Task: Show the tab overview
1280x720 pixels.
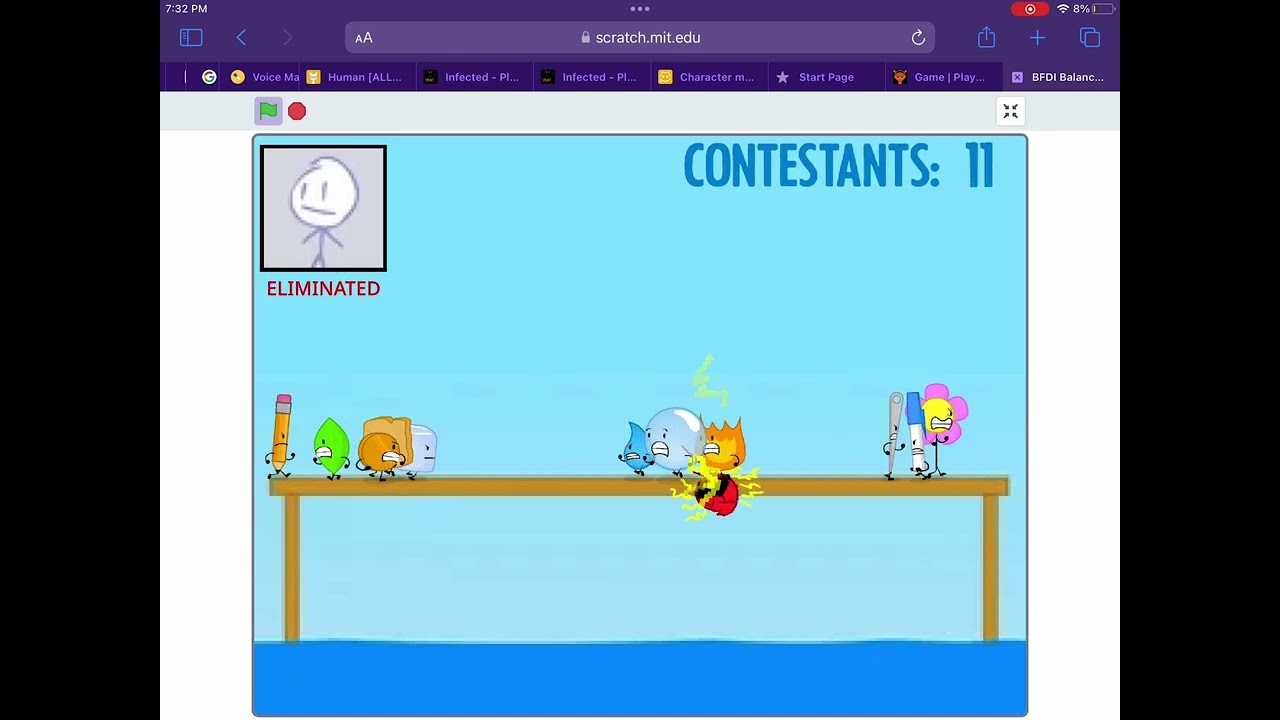Action: click(1090, 38)
